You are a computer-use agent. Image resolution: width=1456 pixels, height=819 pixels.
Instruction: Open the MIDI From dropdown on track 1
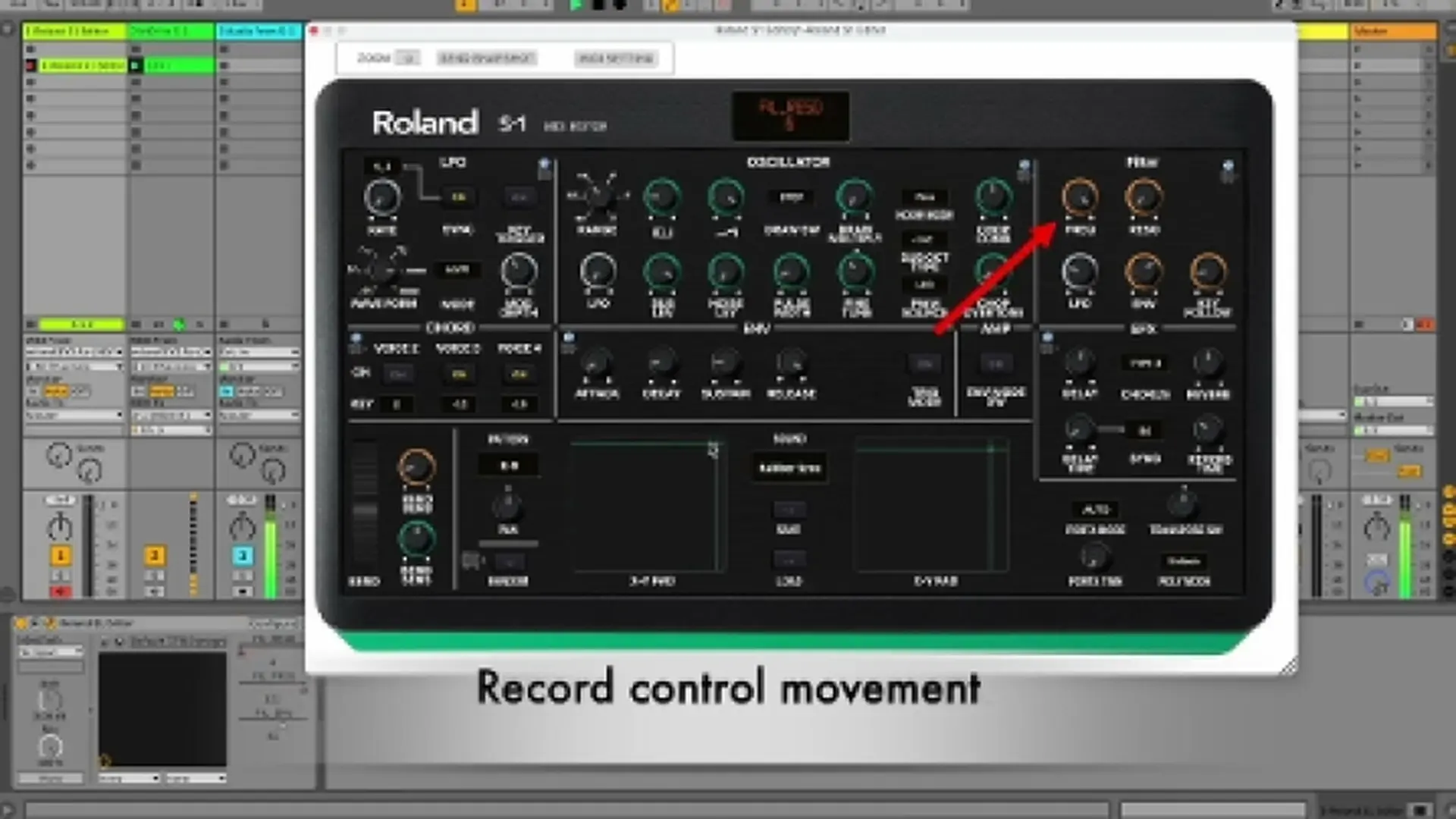[x=74, y=352]
